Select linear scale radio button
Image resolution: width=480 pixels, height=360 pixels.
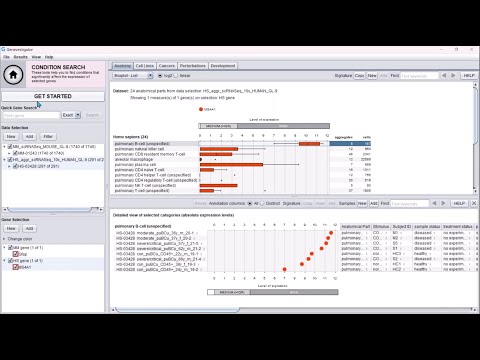(x=176, y=76)
